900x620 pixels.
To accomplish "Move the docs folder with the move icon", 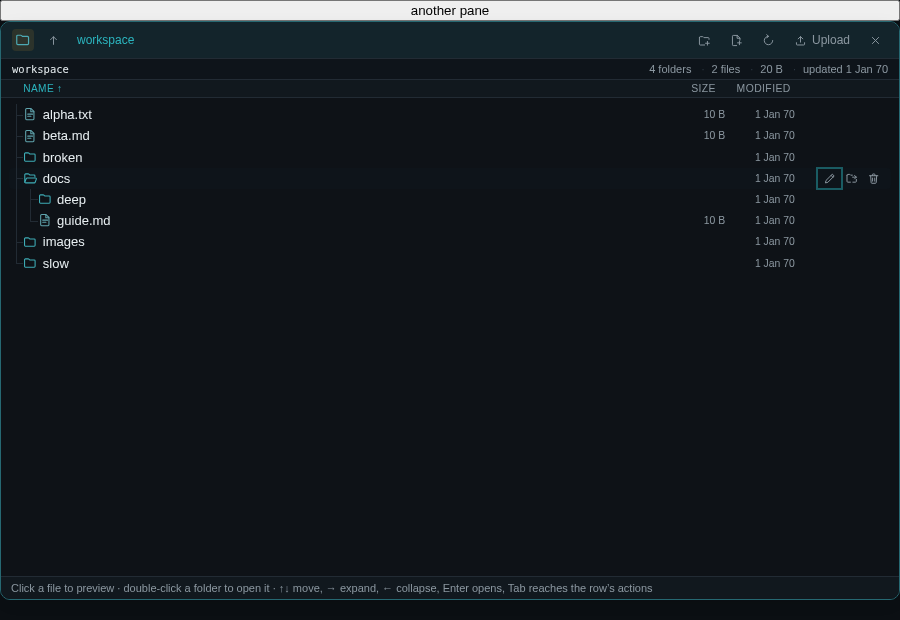I will (x=852, y=179).
